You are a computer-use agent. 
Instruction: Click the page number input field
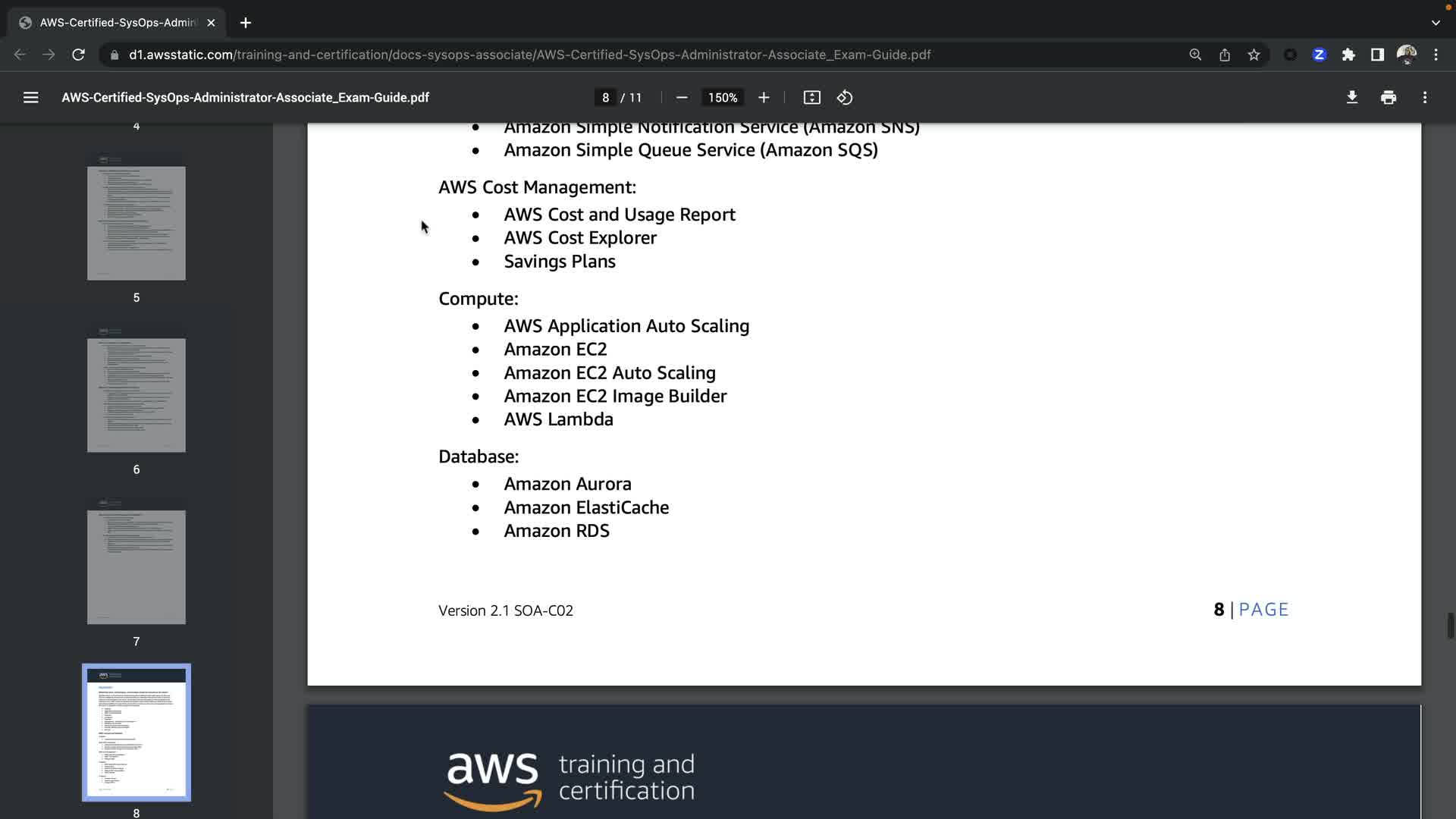[x=605, y=98]
